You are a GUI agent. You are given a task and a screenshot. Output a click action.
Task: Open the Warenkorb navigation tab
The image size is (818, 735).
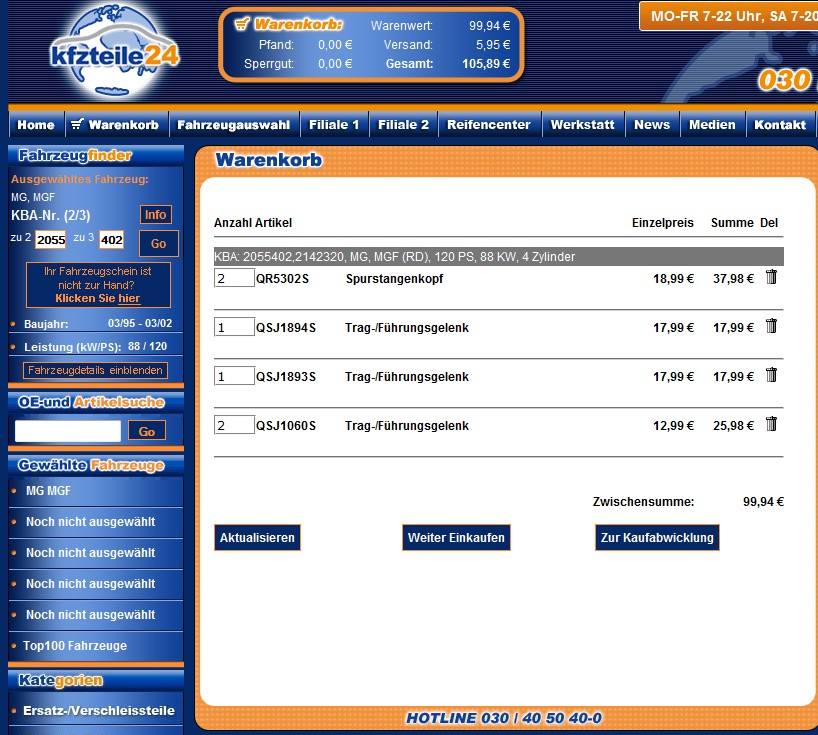pos(114,125)
